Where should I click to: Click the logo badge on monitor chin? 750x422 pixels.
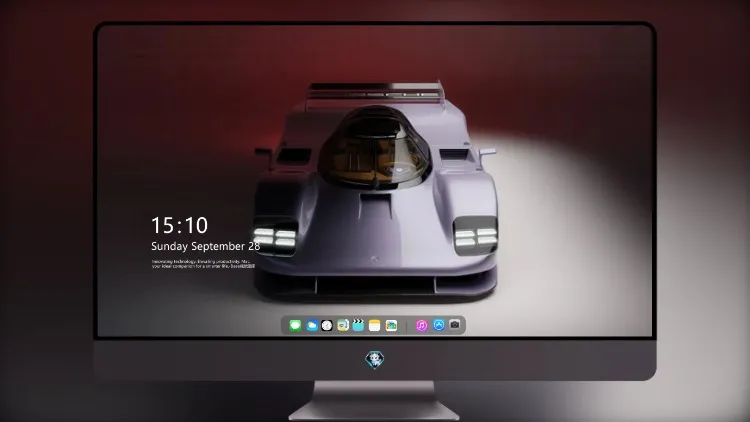click(375, 359)
